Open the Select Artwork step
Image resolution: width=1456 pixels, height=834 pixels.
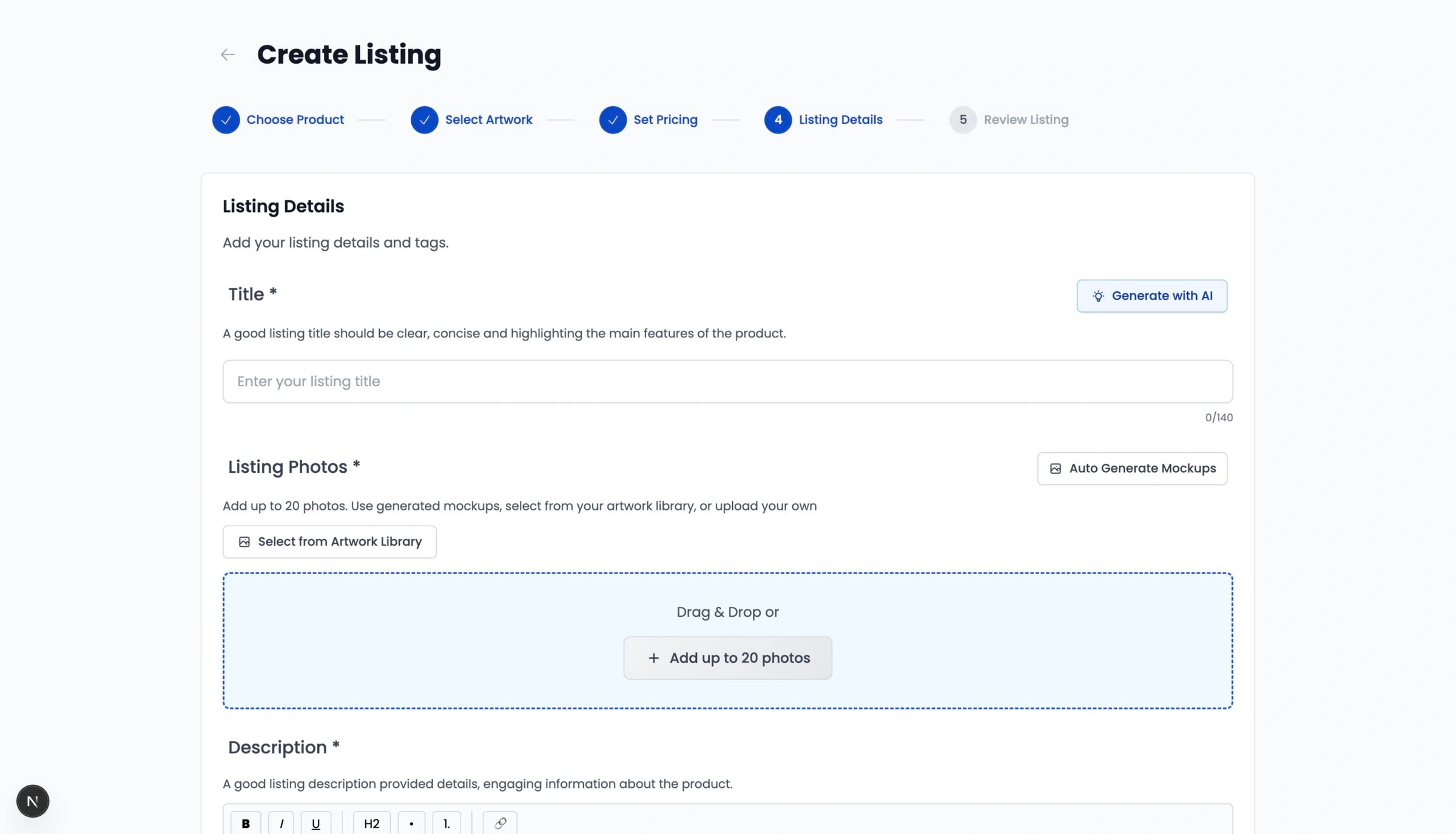point(488,120)
